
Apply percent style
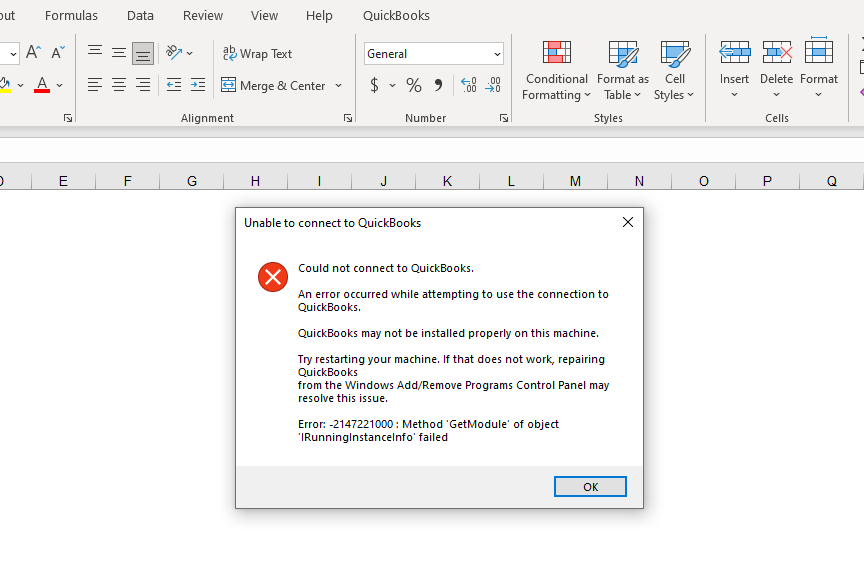413,85
